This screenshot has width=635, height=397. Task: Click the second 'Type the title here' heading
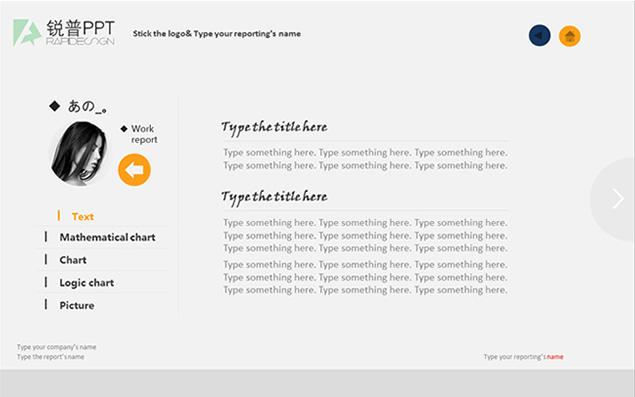(x=274, y=197)
